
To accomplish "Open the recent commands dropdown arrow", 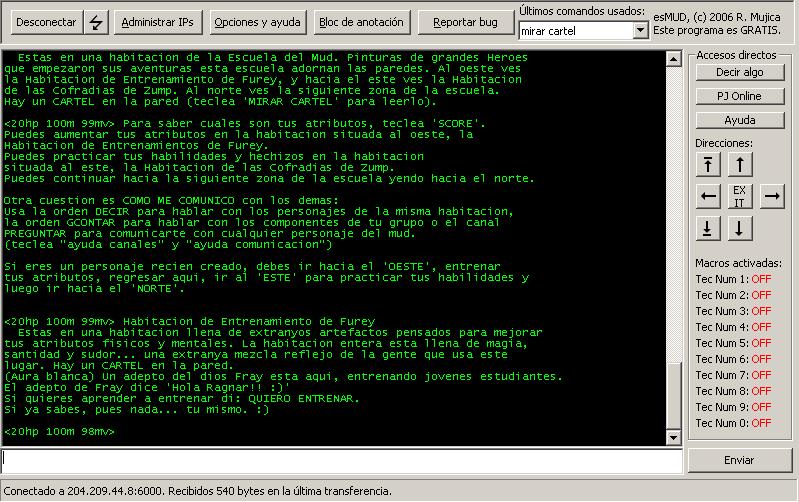I will 641,31.
